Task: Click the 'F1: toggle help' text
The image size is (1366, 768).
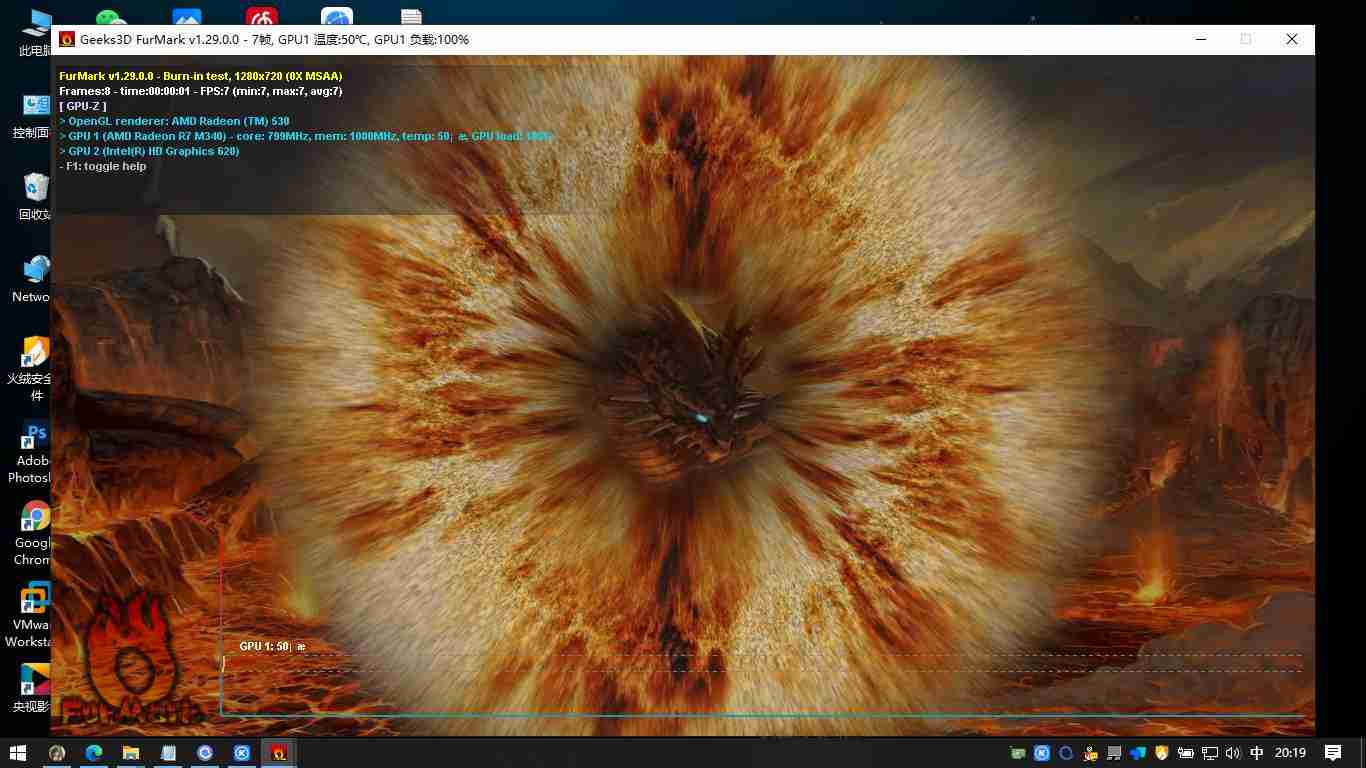Action: 102,166
